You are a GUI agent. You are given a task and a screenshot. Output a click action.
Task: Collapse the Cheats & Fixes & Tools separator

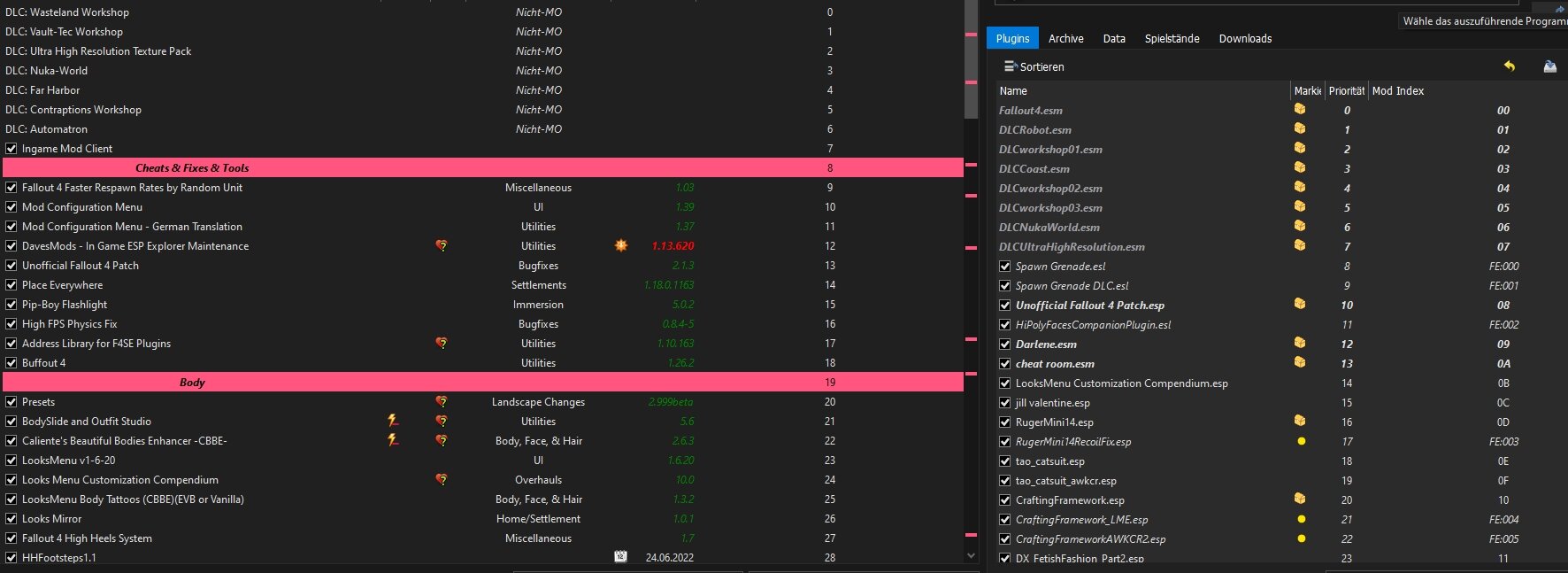(483, 168)
